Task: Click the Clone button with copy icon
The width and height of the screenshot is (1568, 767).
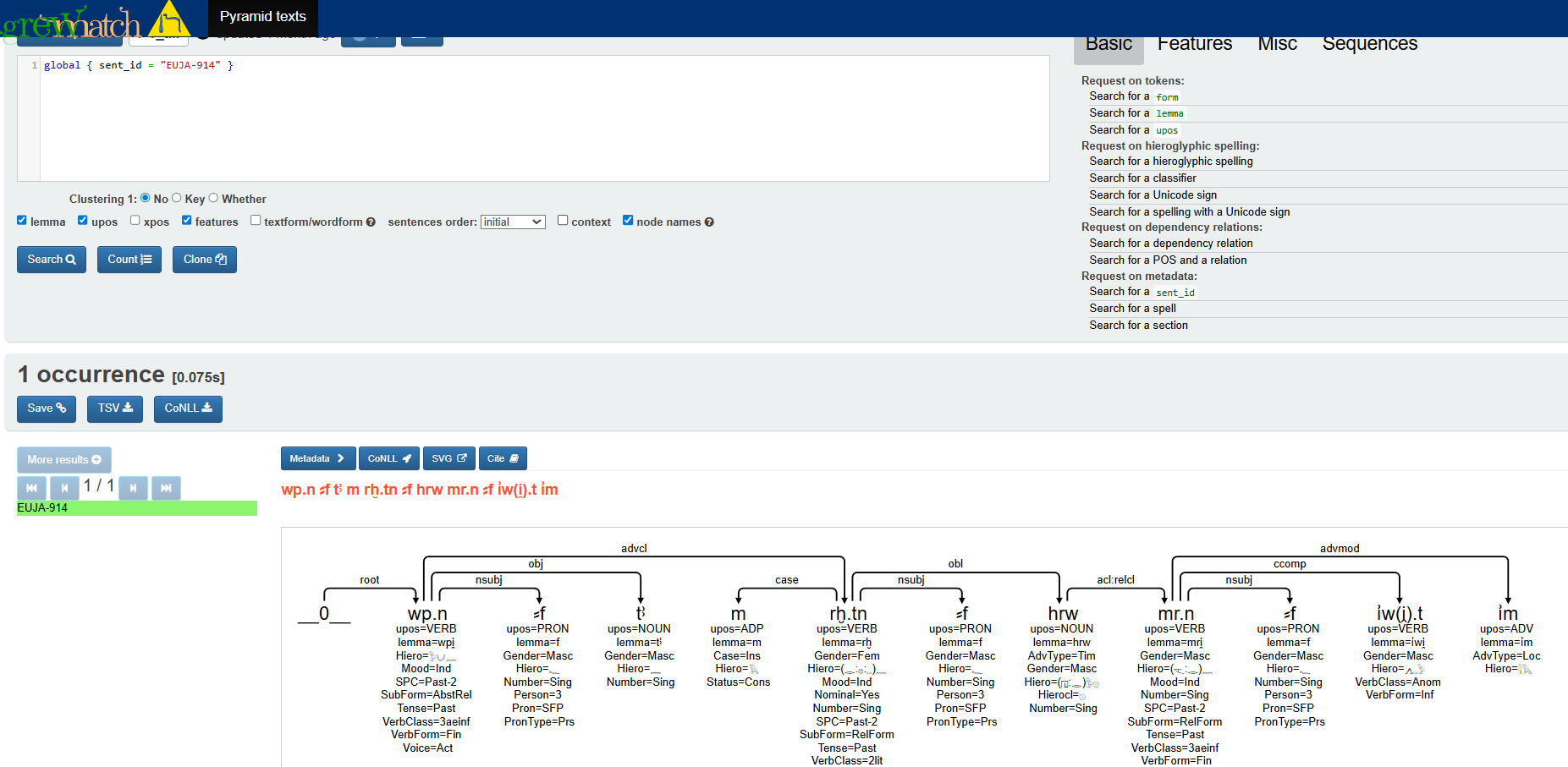Action: click(x=204, y=260)
